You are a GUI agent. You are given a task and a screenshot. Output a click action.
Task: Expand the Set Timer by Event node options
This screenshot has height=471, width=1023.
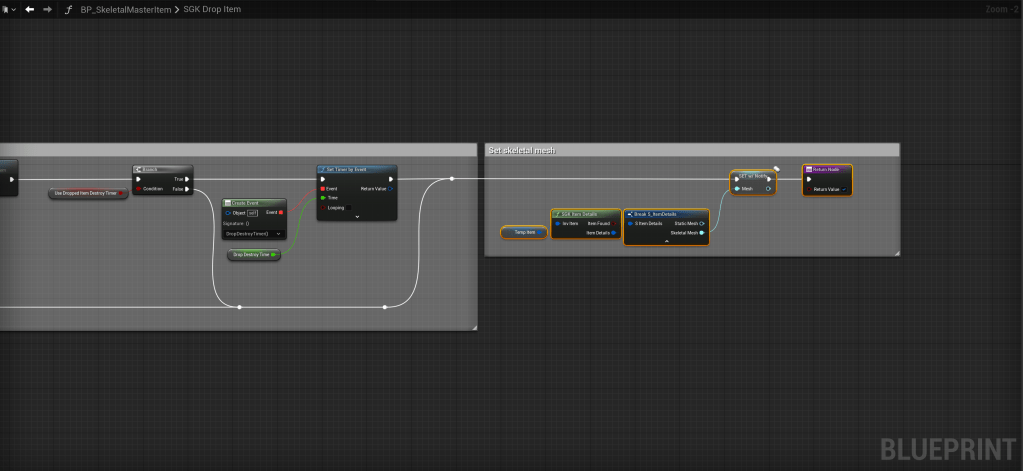tap(357, 217)
